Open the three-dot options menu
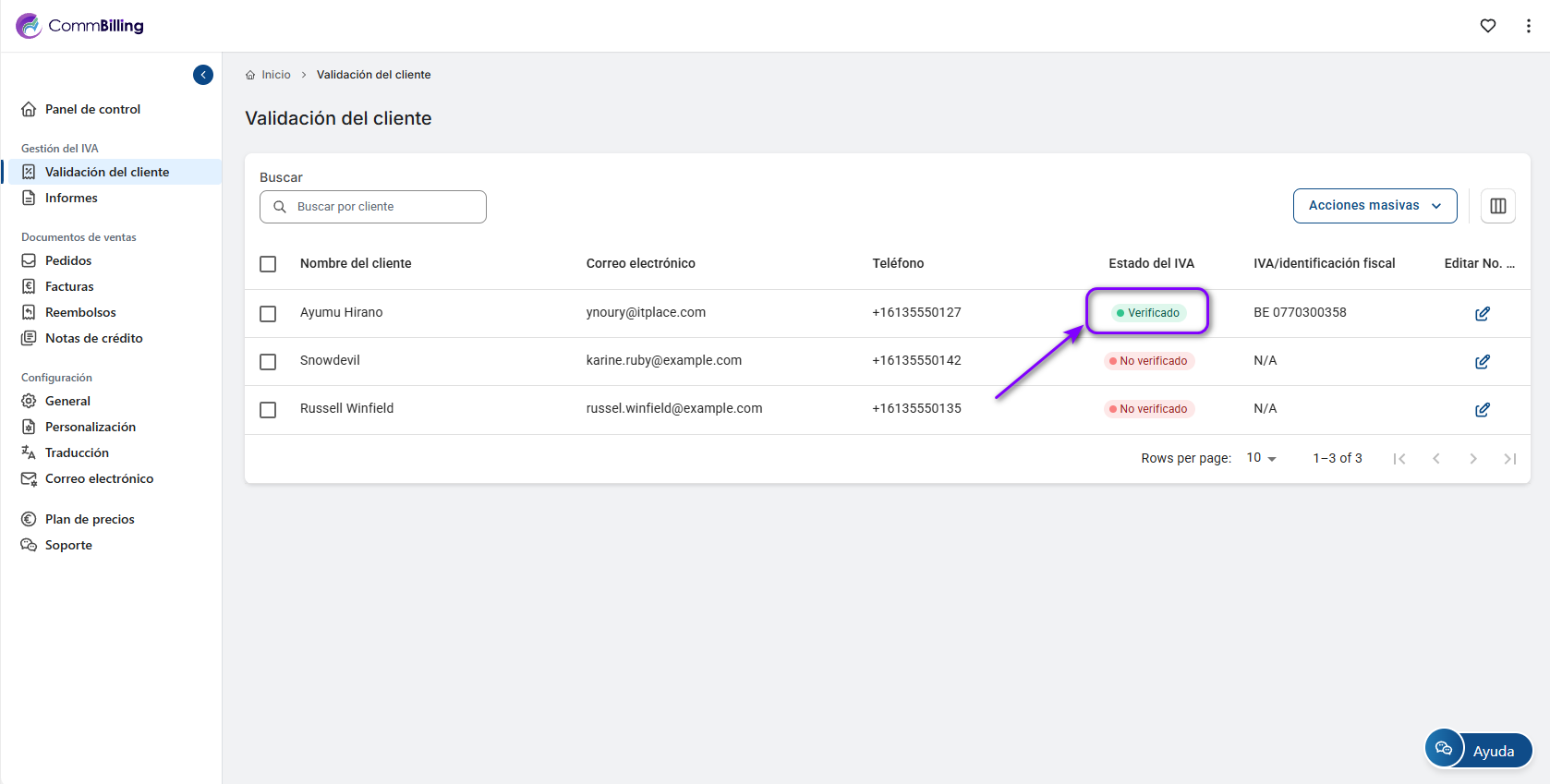The height and width of the screenshot is (784, 1550). click(x=1528, y=26)
